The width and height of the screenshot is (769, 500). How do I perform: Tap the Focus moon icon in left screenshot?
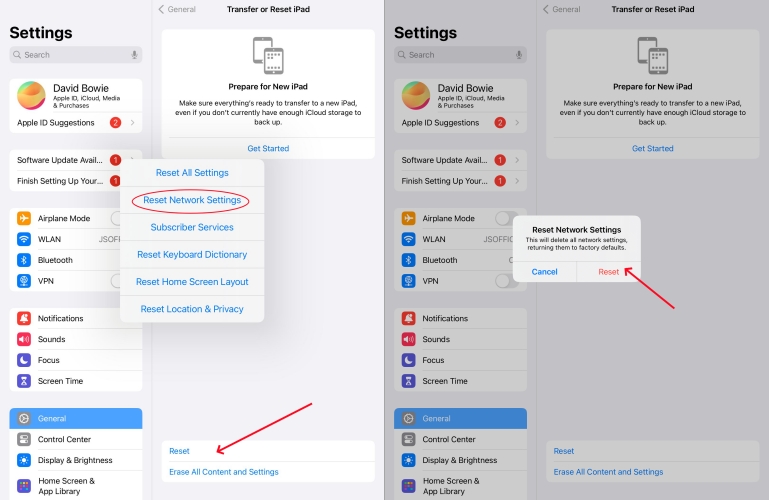coord(24,360)
